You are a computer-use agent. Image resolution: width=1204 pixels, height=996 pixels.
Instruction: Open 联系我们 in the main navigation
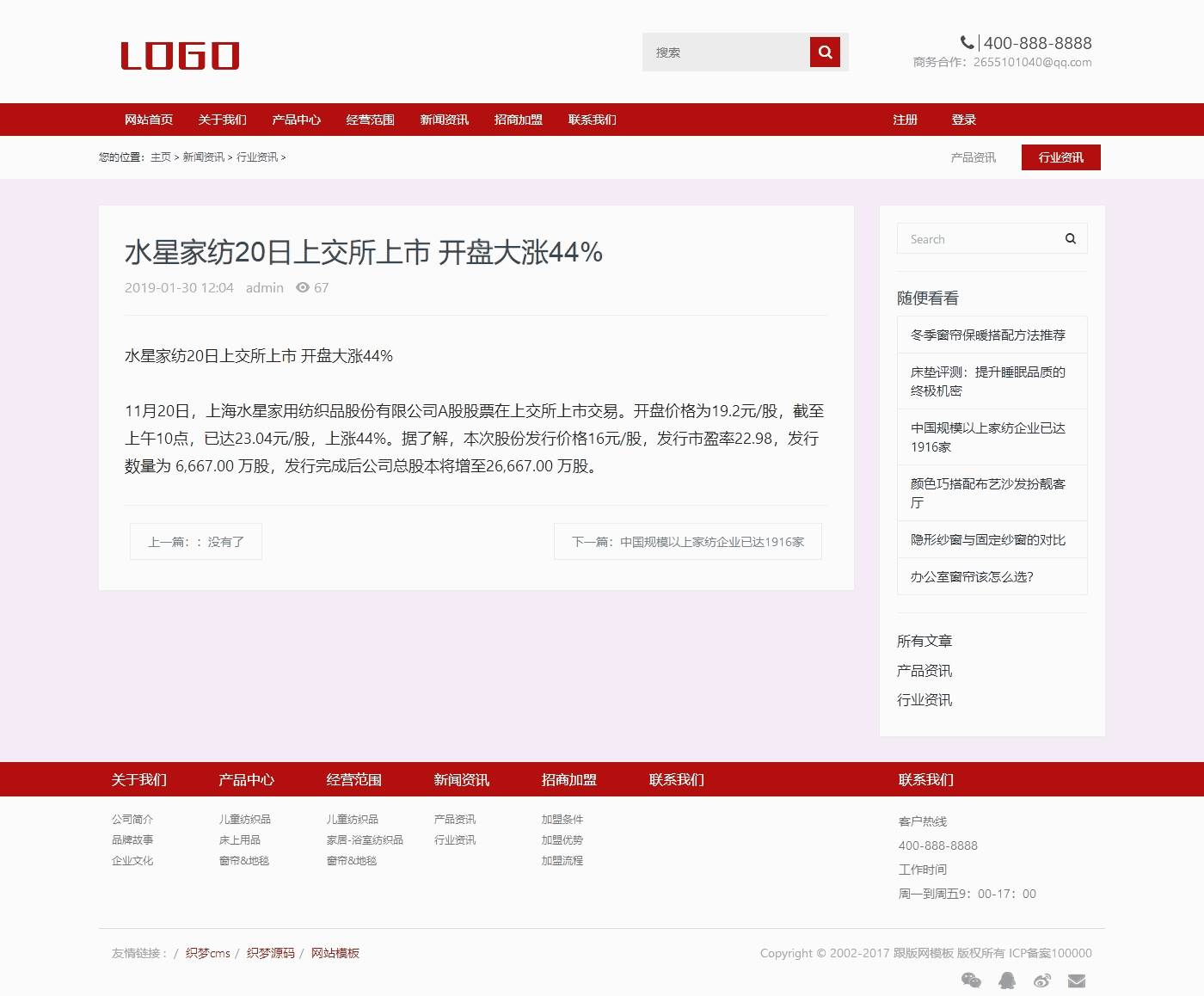tap(593, 120)
